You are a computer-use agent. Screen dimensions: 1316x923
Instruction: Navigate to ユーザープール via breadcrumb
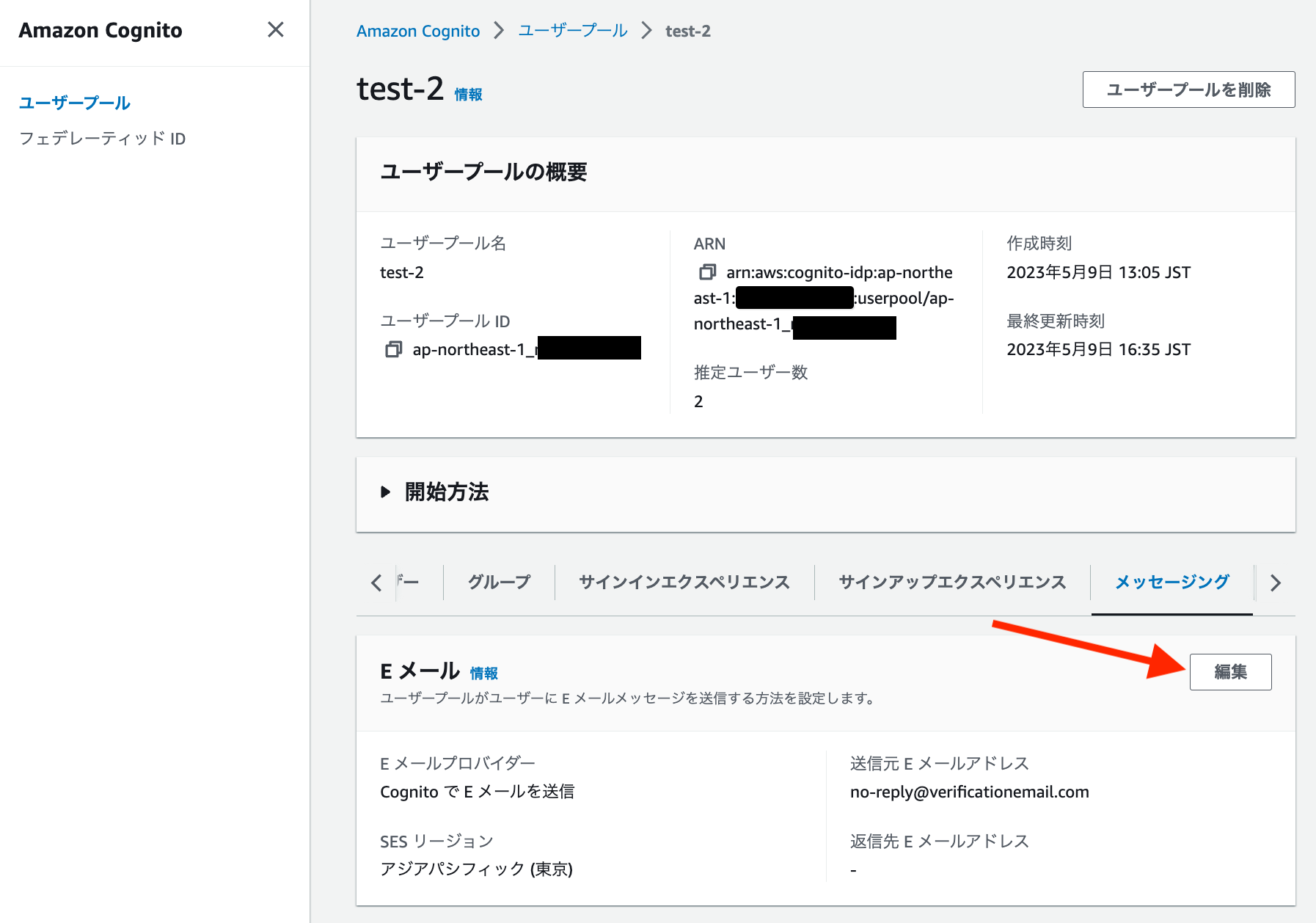coord(573,31)
